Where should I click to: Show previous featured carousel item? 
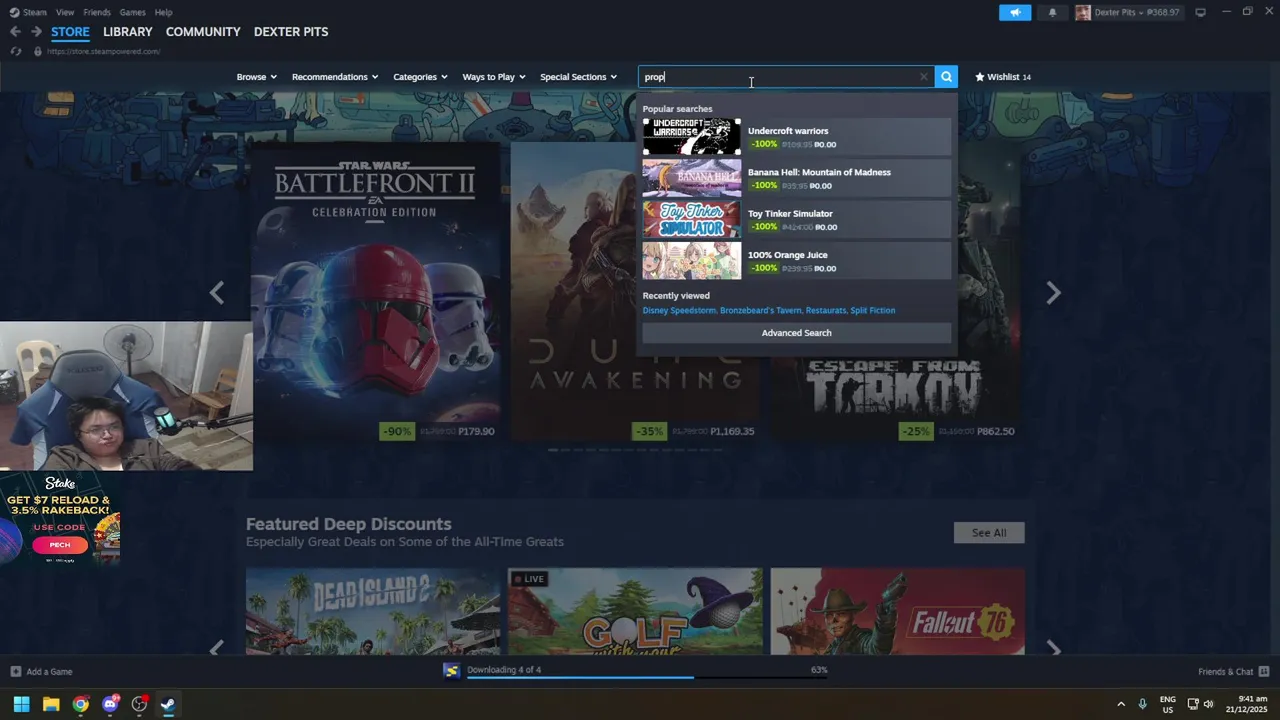pyautogui.click(x=217, y=292)
